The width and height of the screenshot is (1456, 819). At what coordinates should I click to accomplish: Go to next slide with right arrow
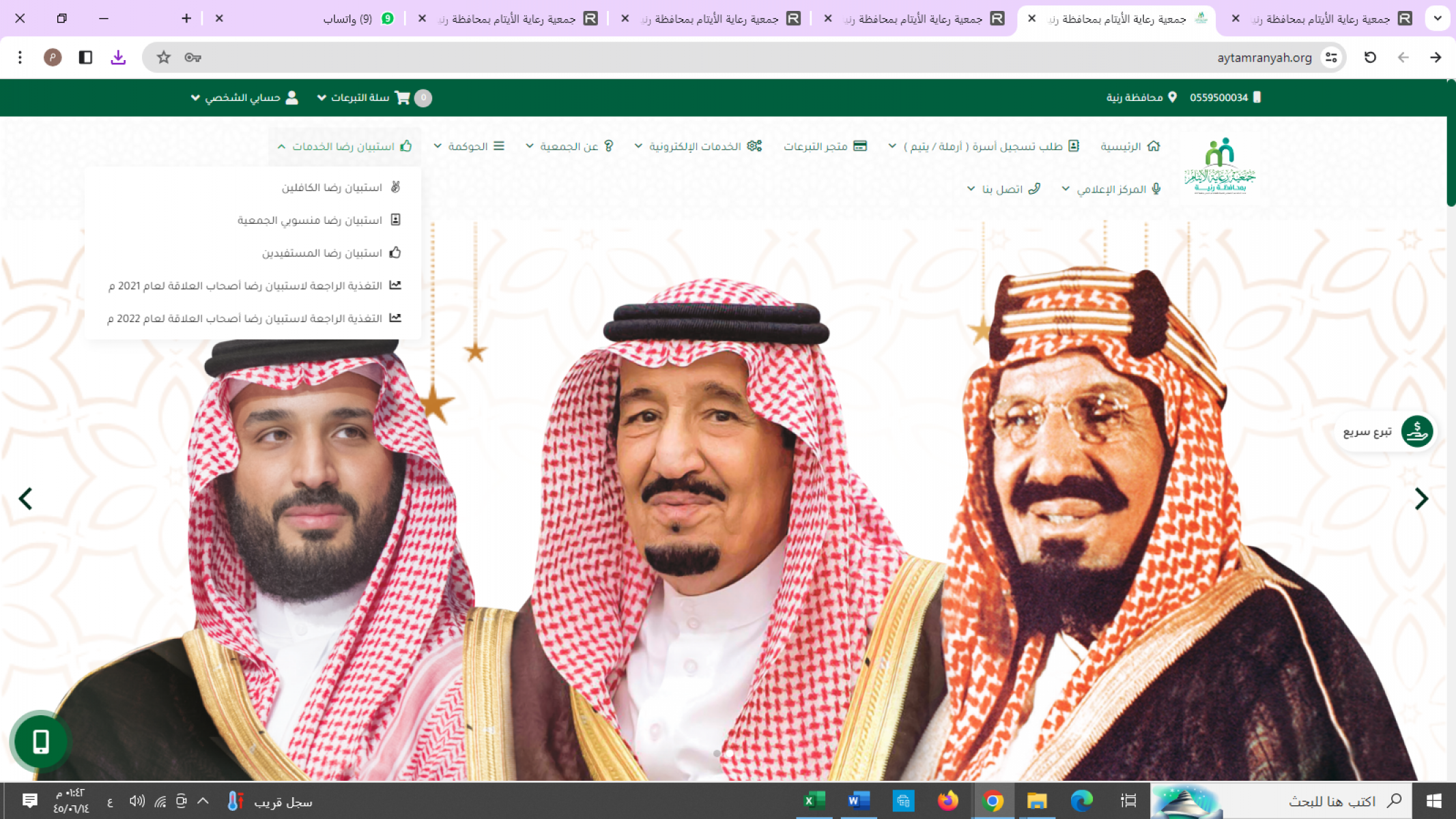[x=1421, y=499]
